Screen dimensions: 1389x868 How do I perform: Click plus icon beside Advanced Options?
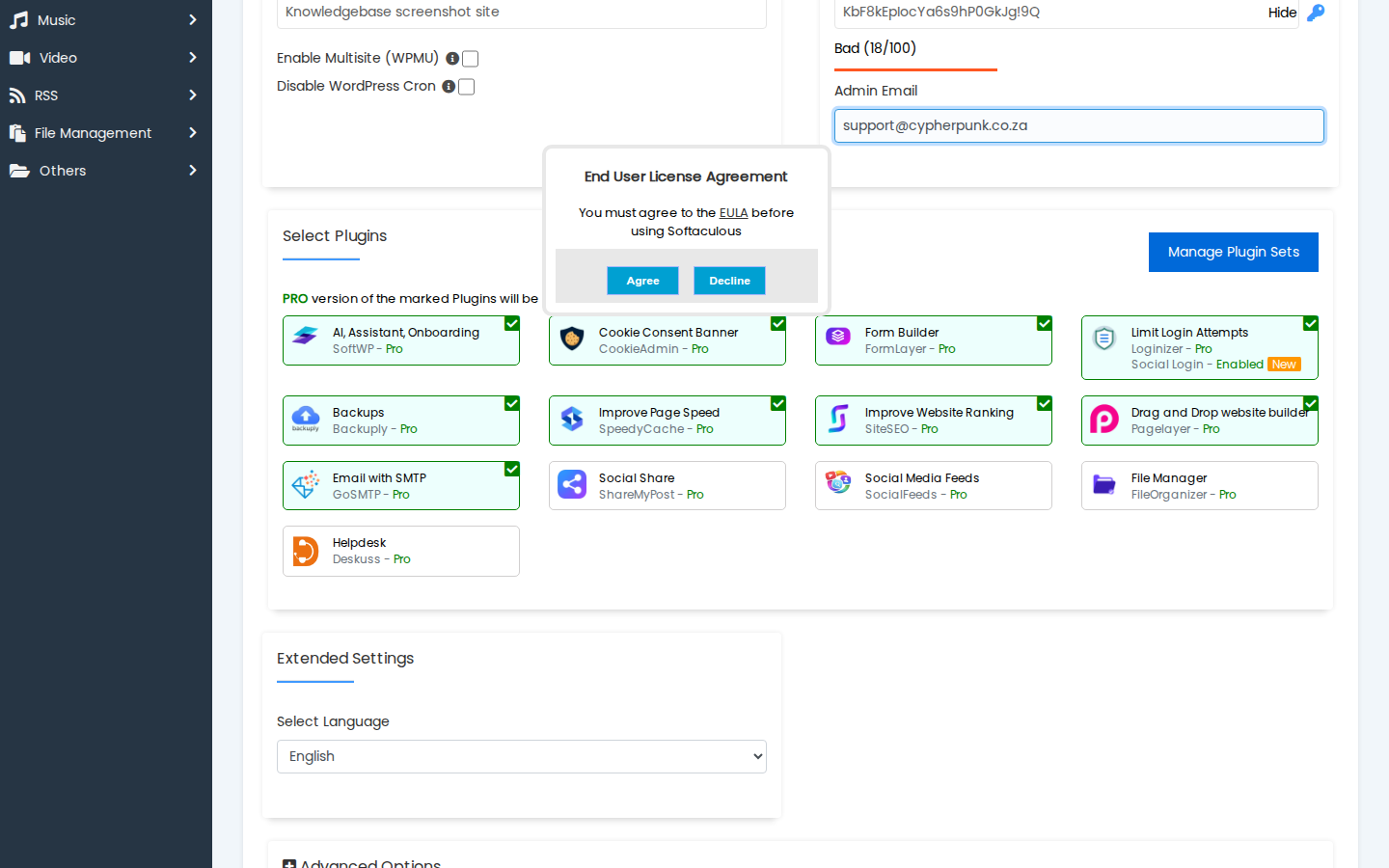coord(289,864)
